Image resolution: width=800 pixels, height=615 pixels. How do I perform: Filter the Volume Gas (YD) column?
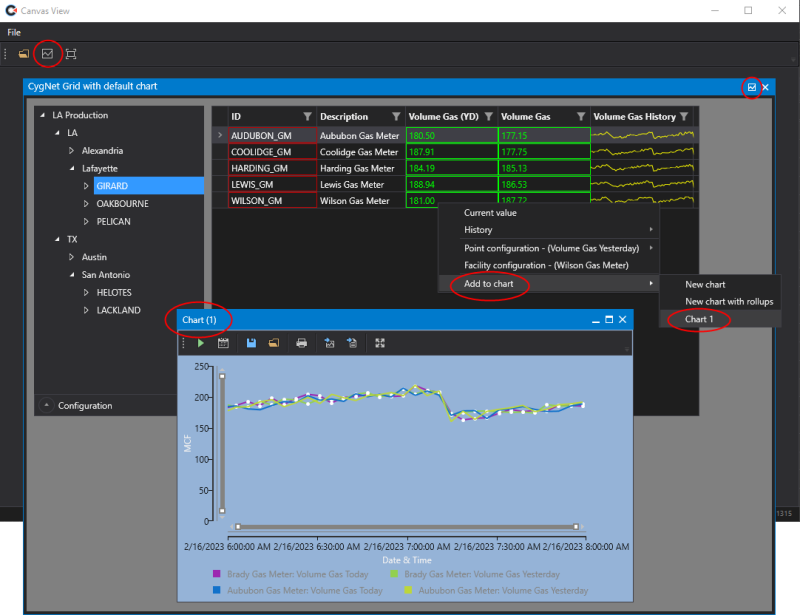[x=489, y=116]
